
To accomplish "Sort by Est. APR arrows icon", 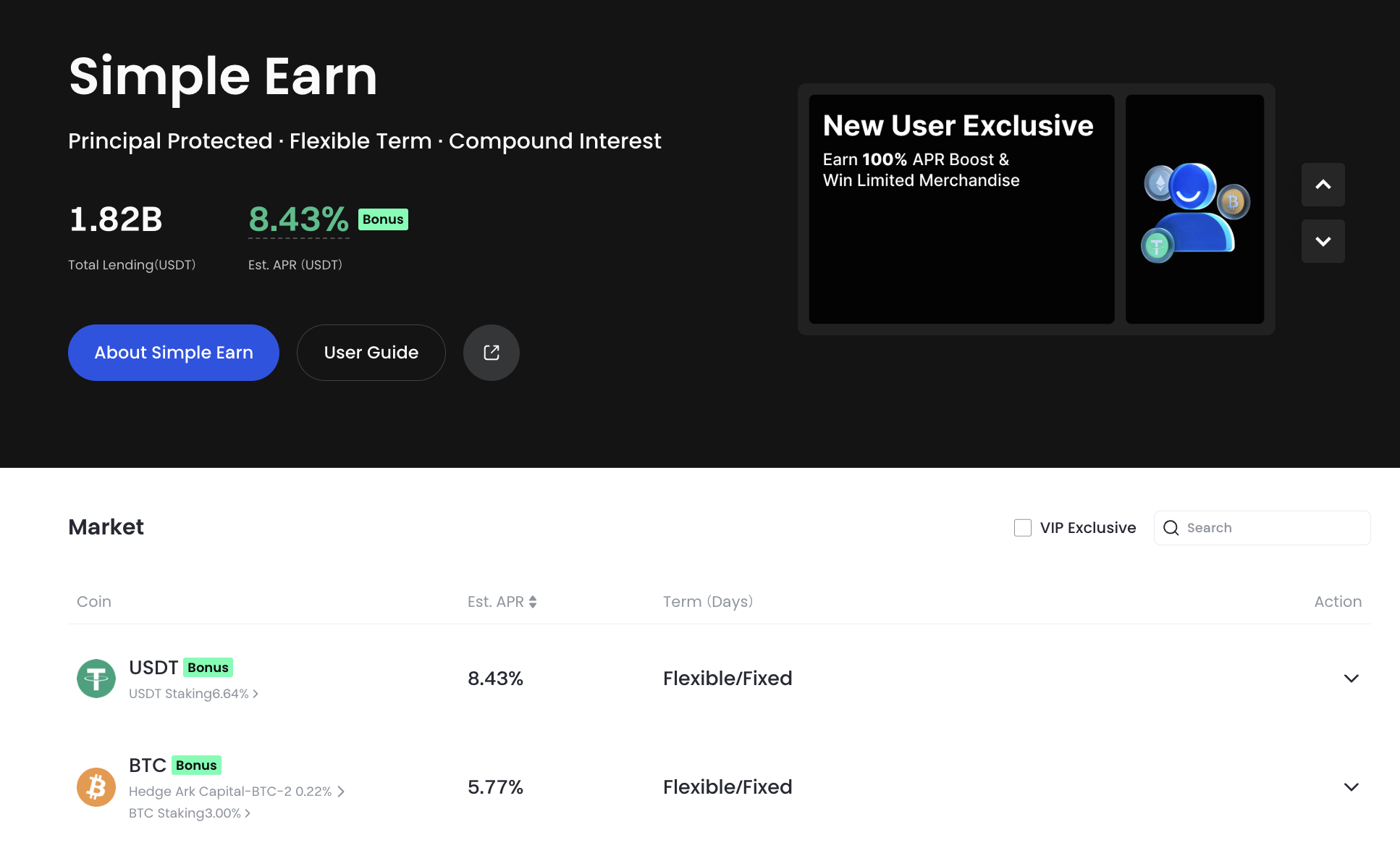I will (533, 602).
